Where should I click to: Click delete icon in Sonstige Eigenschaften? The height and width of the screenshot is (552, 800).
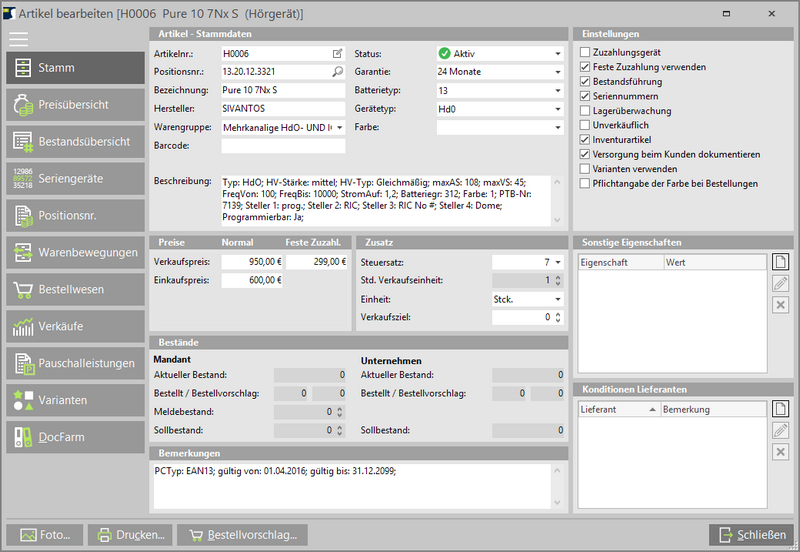(781, 304)
